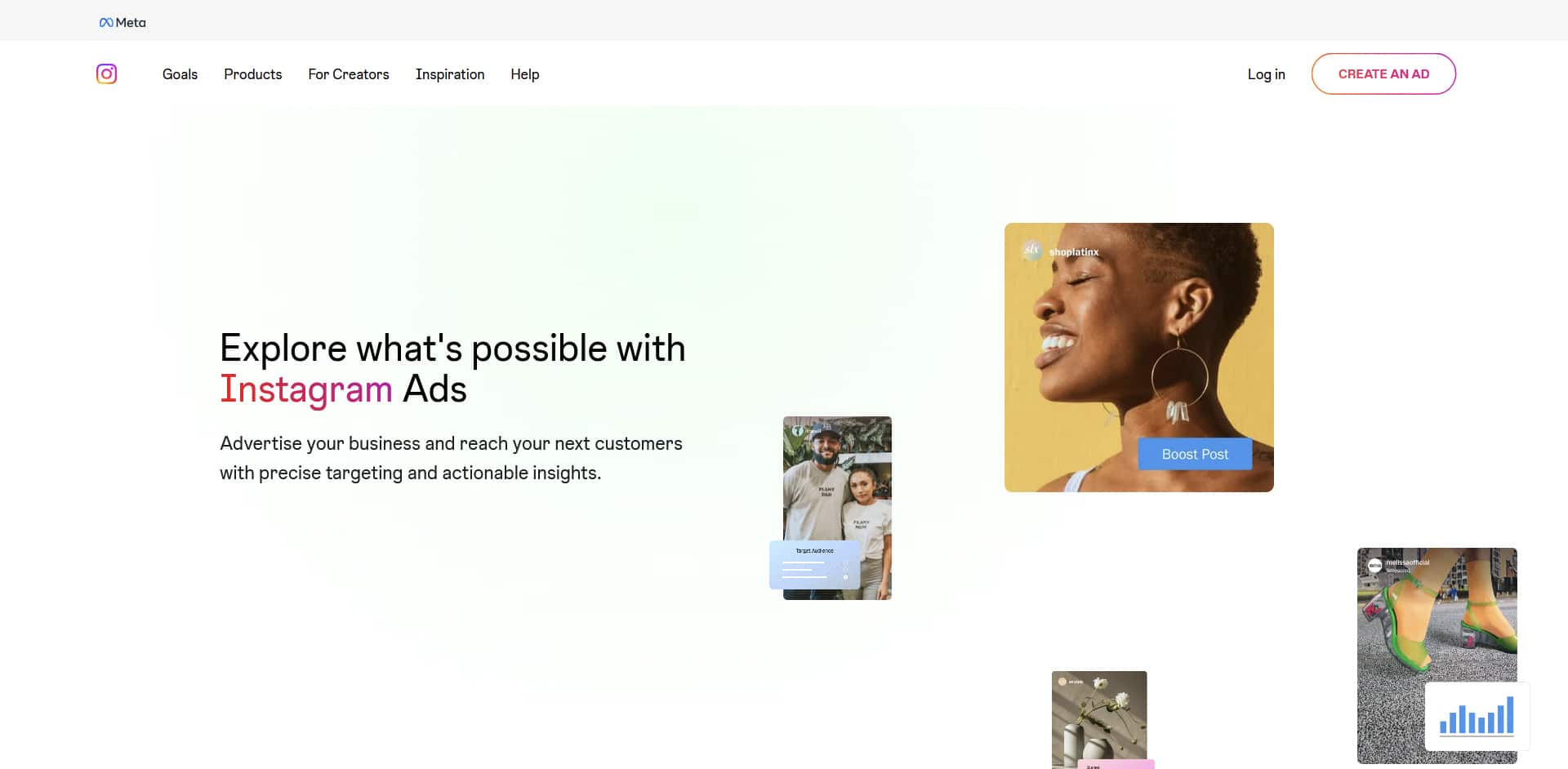Click the Meta logo at top
This screenshot has height=769, width=1568.
[122, 23]
